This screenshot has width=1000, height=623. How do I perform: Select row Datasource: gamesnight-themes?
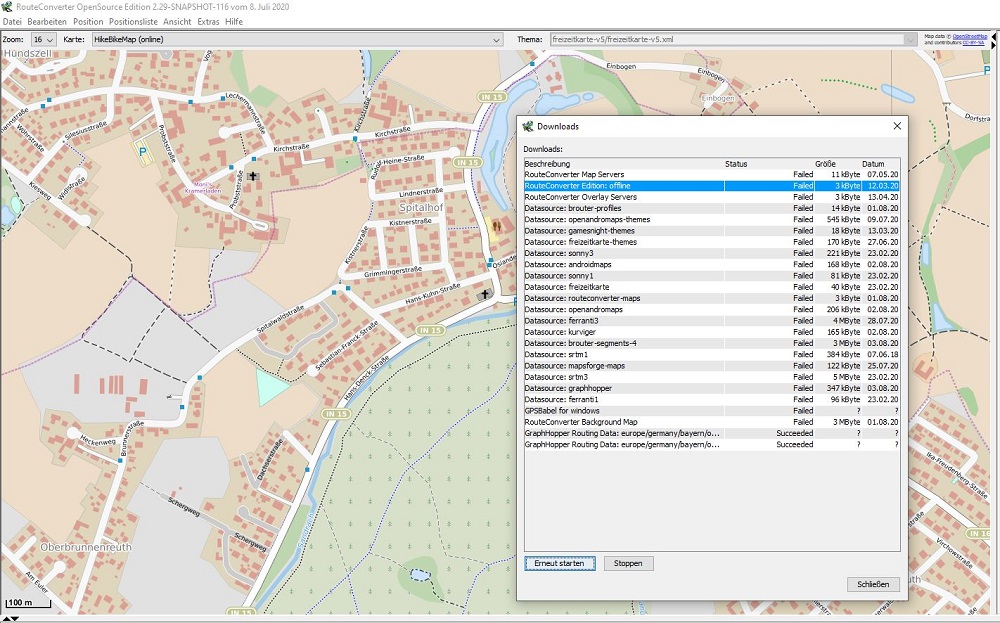tap(712, 231)
